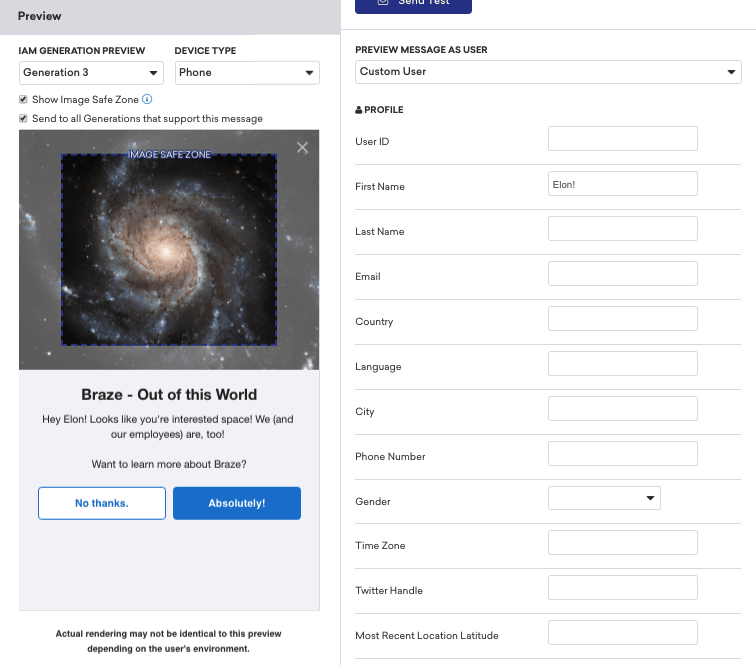This screenshot has width=756, height=665.
Task: Click the Last Name text field
Action: (x=622, y=229)
